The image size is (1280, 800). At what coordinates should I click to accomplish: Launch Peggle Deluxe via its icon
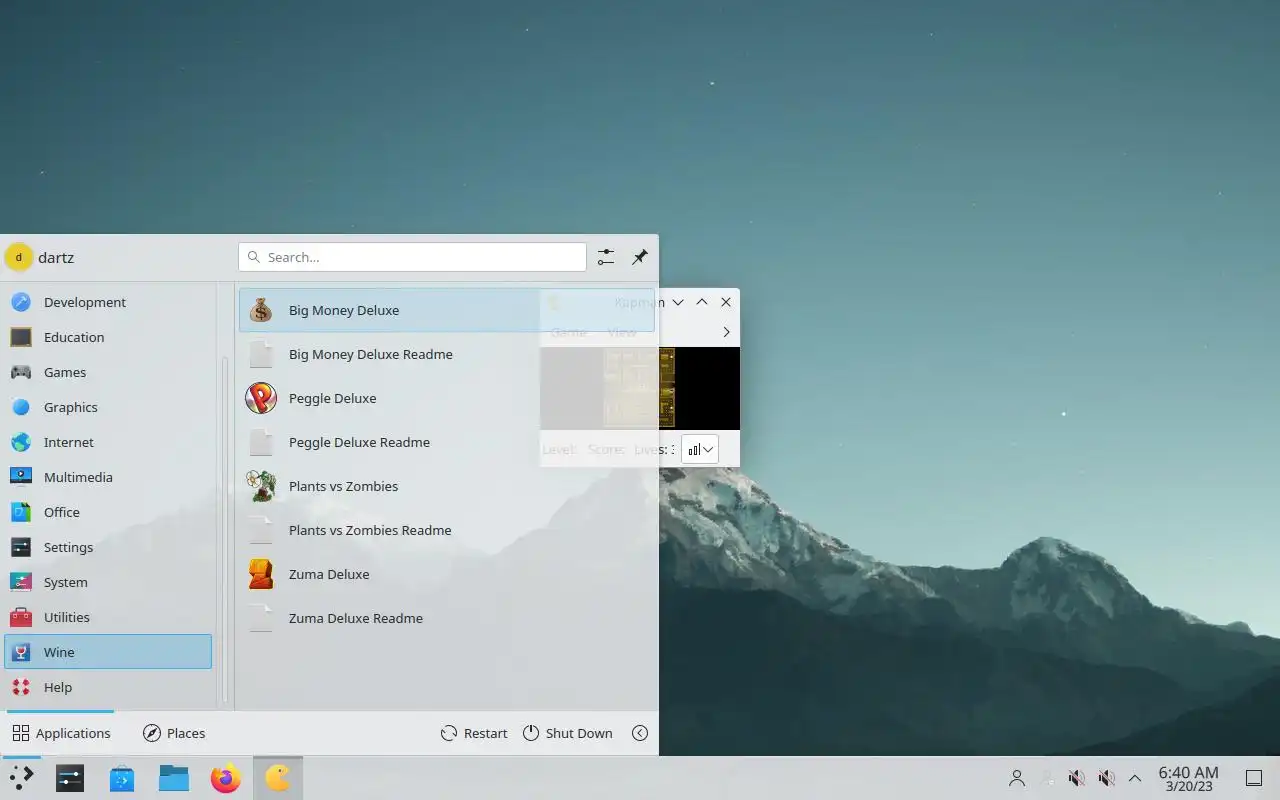coord(261,398)
